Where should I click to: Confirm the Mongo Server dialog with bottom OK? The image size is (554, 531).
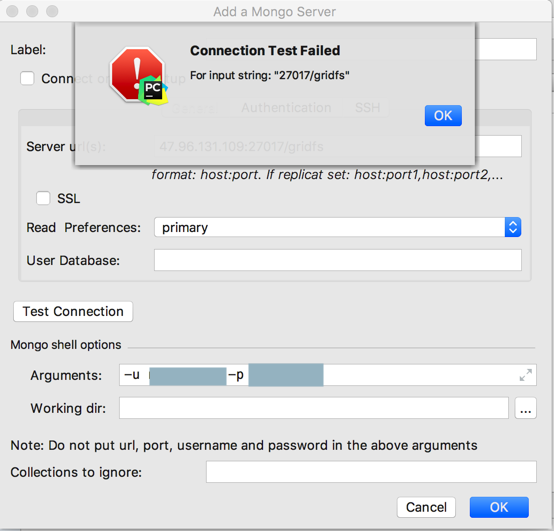(x=499, y=507)
